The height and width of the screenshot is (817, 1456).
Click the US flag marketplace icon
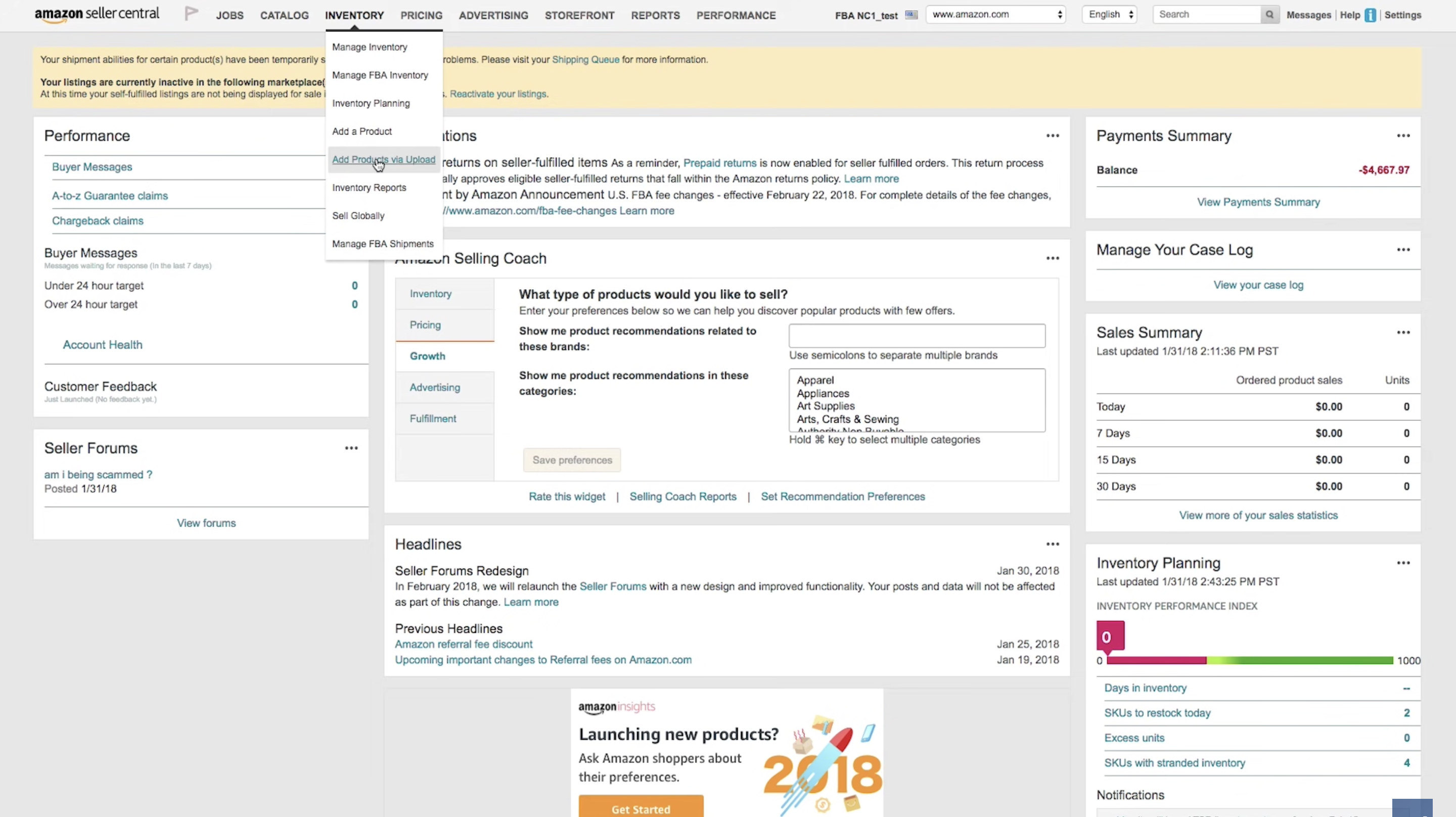point(911,15)
